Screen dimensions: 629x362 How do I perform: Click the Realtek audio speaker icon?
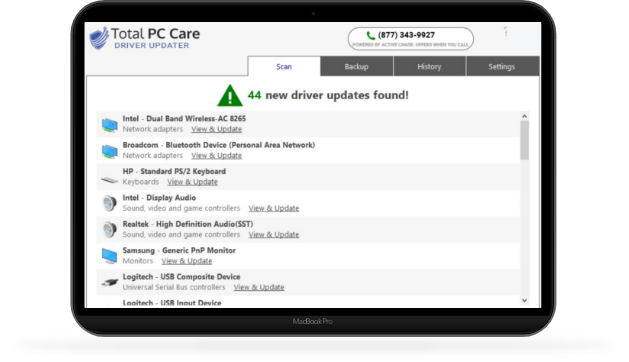click(x=109, y=230)
